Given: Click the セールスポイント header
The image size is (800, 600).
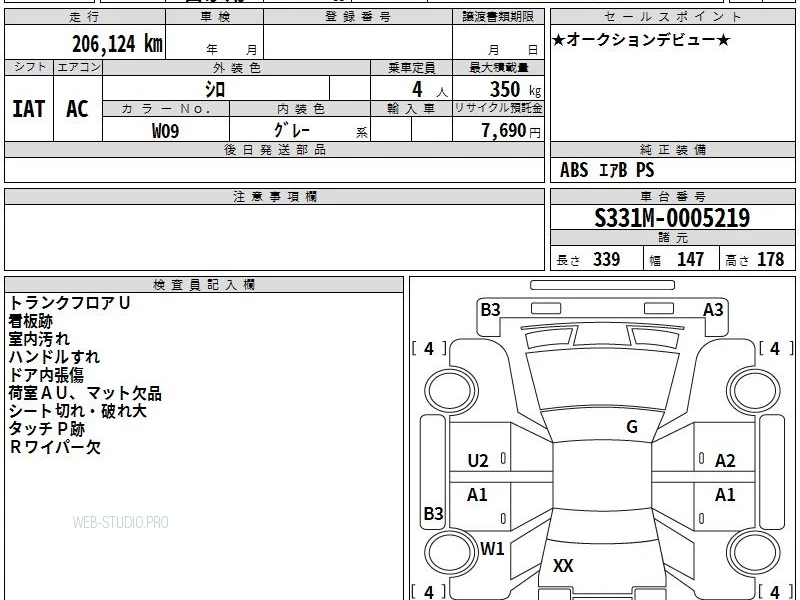Looking at the screenshot, I should (672, 17).
